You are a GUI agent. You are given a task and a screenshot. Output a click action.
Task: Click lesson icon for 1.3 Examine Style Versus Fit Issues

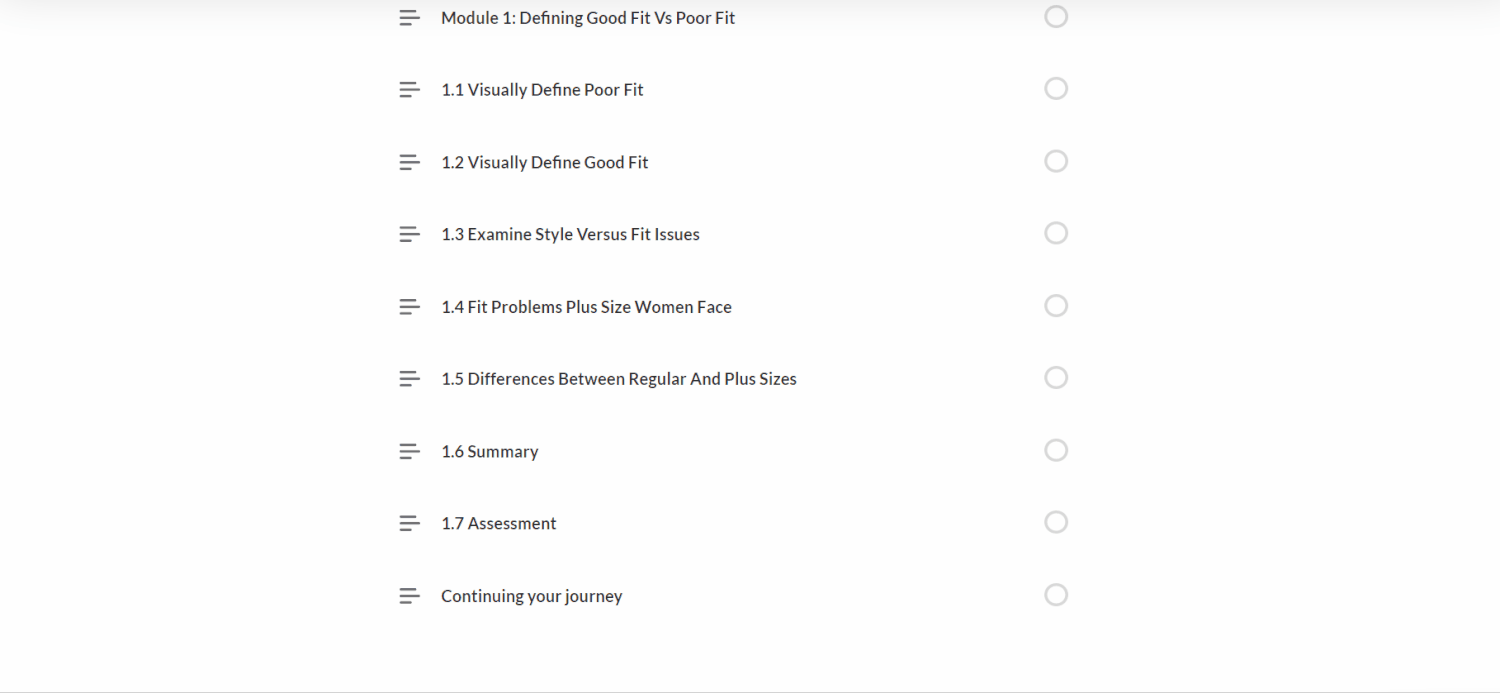coord(409,234)
